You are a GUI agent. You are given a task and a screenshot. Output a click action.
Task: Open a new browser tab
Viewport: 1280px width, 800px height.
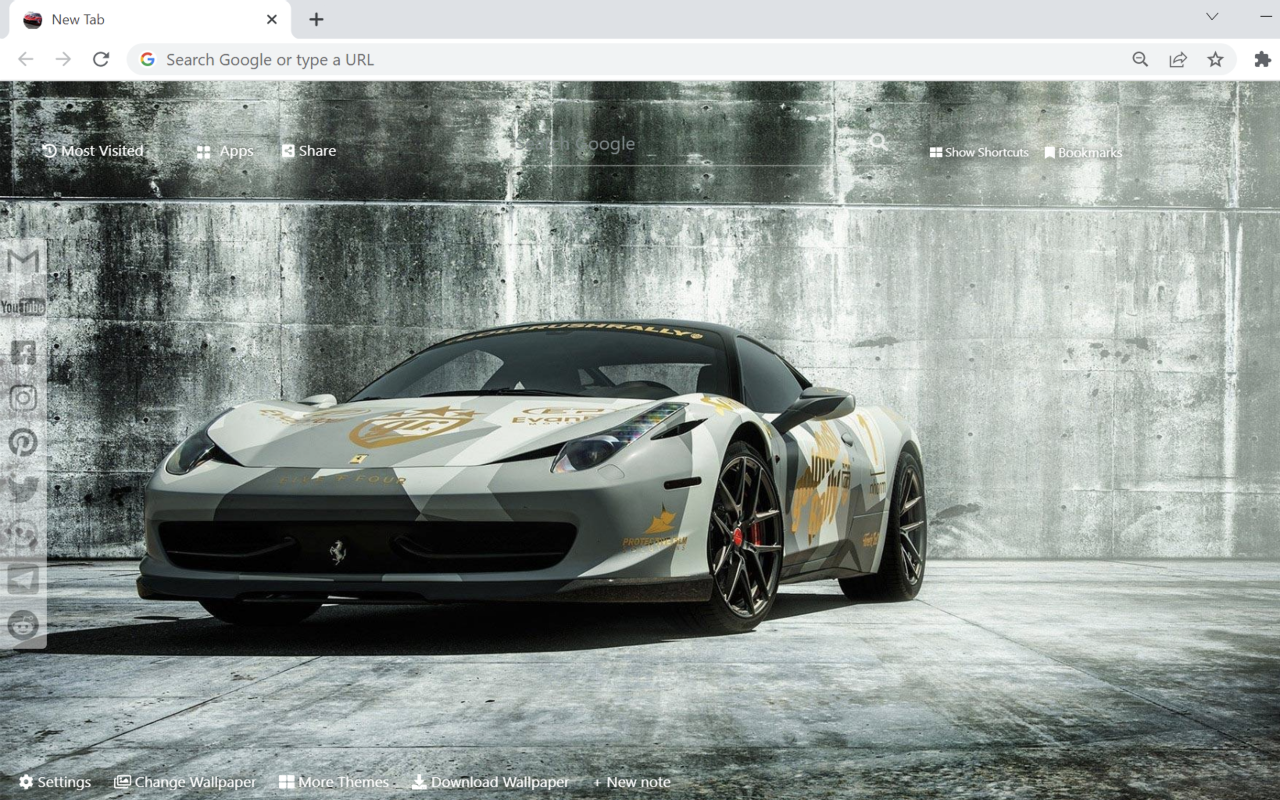[316, 19]
